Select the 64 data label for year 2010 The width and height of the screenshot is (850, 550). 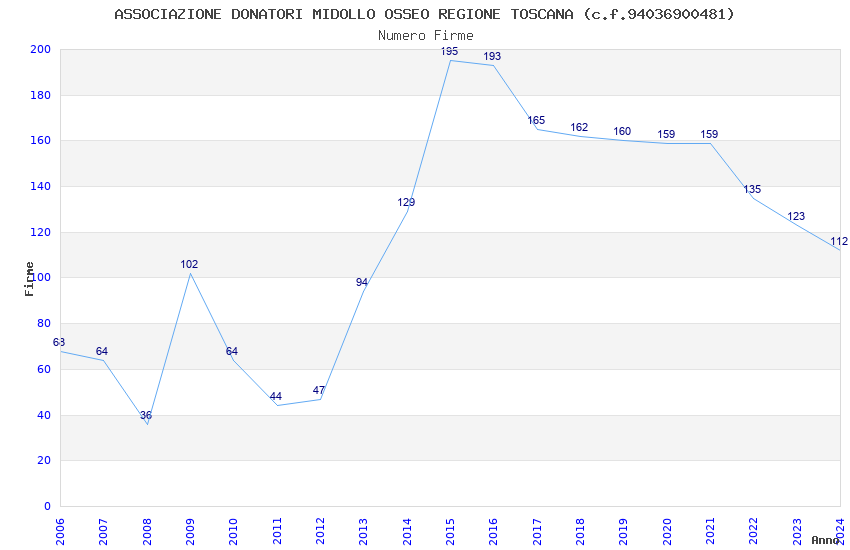tap(232, 351)
